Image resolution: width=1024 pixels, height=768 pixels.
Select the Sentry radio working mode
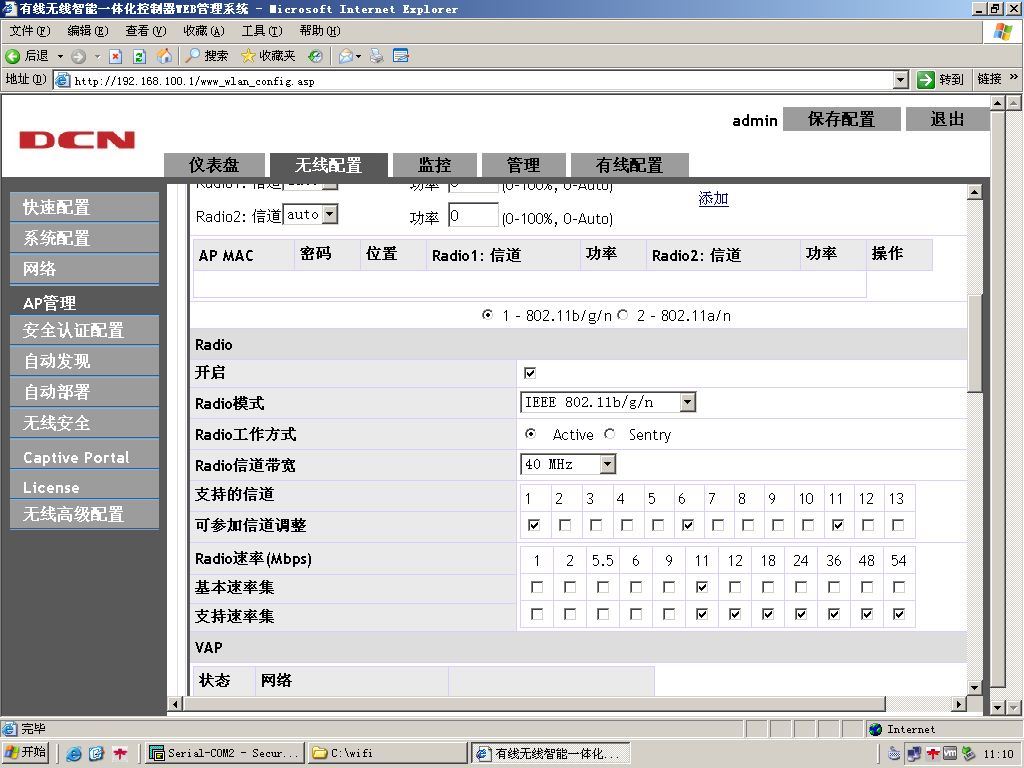pos(609,434)
